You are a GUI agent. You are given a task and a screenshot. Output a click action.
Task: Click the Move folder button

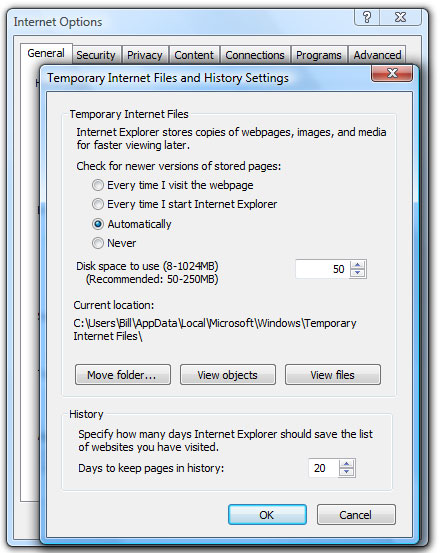(123, 375)
